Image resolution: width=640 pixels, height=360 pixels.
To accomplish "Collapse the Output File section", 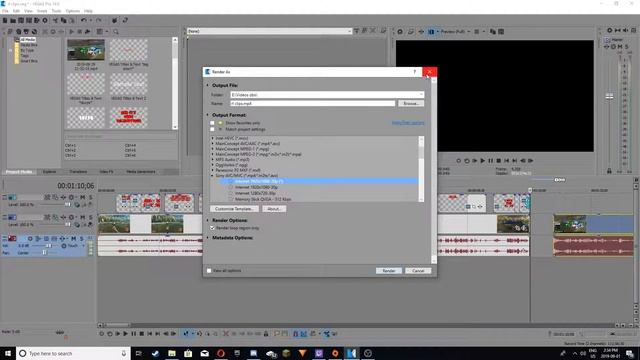I will [207, 85].
